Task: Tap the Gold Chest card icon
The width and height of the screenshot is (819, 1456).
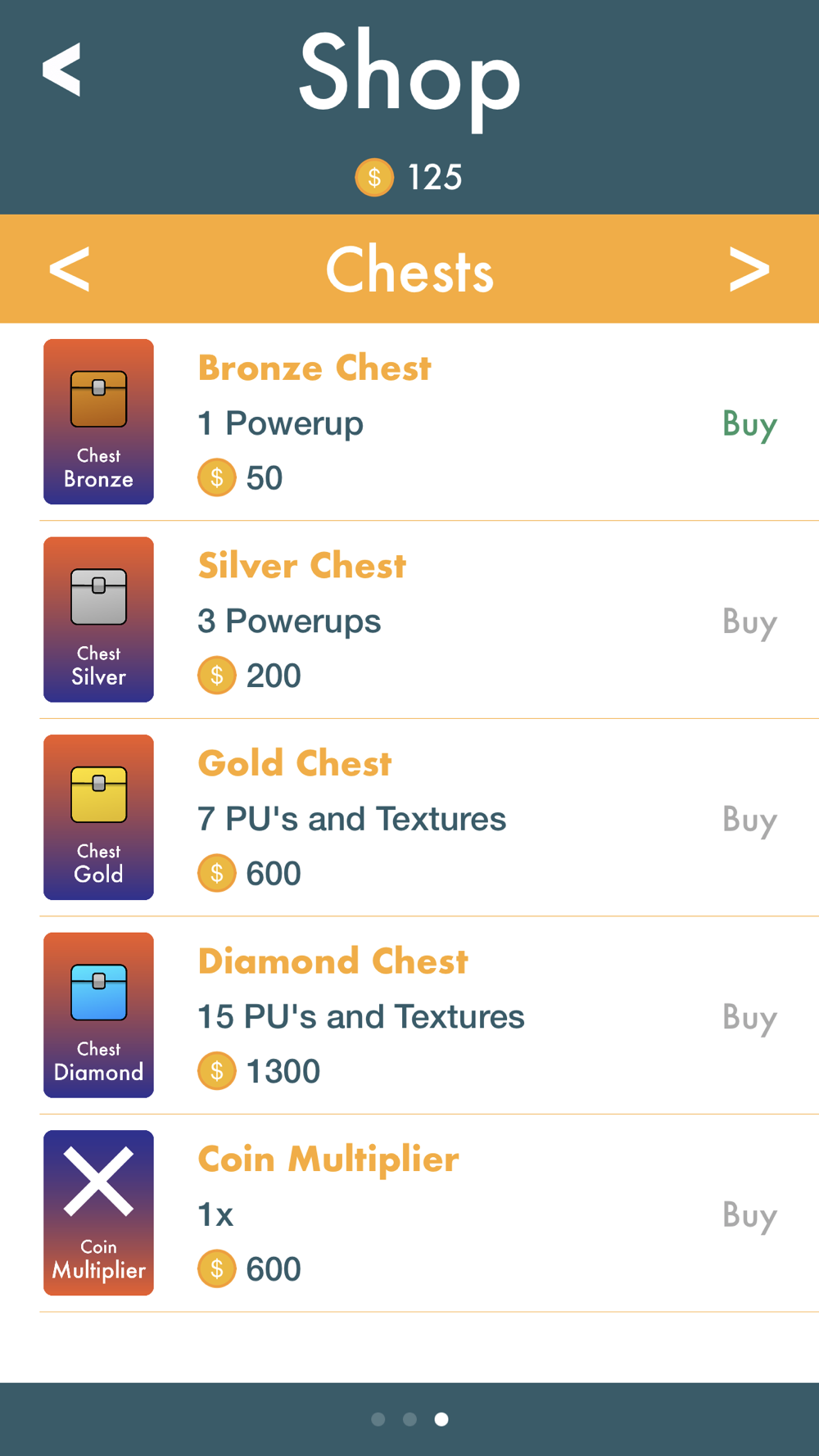Action: [98, 817]
